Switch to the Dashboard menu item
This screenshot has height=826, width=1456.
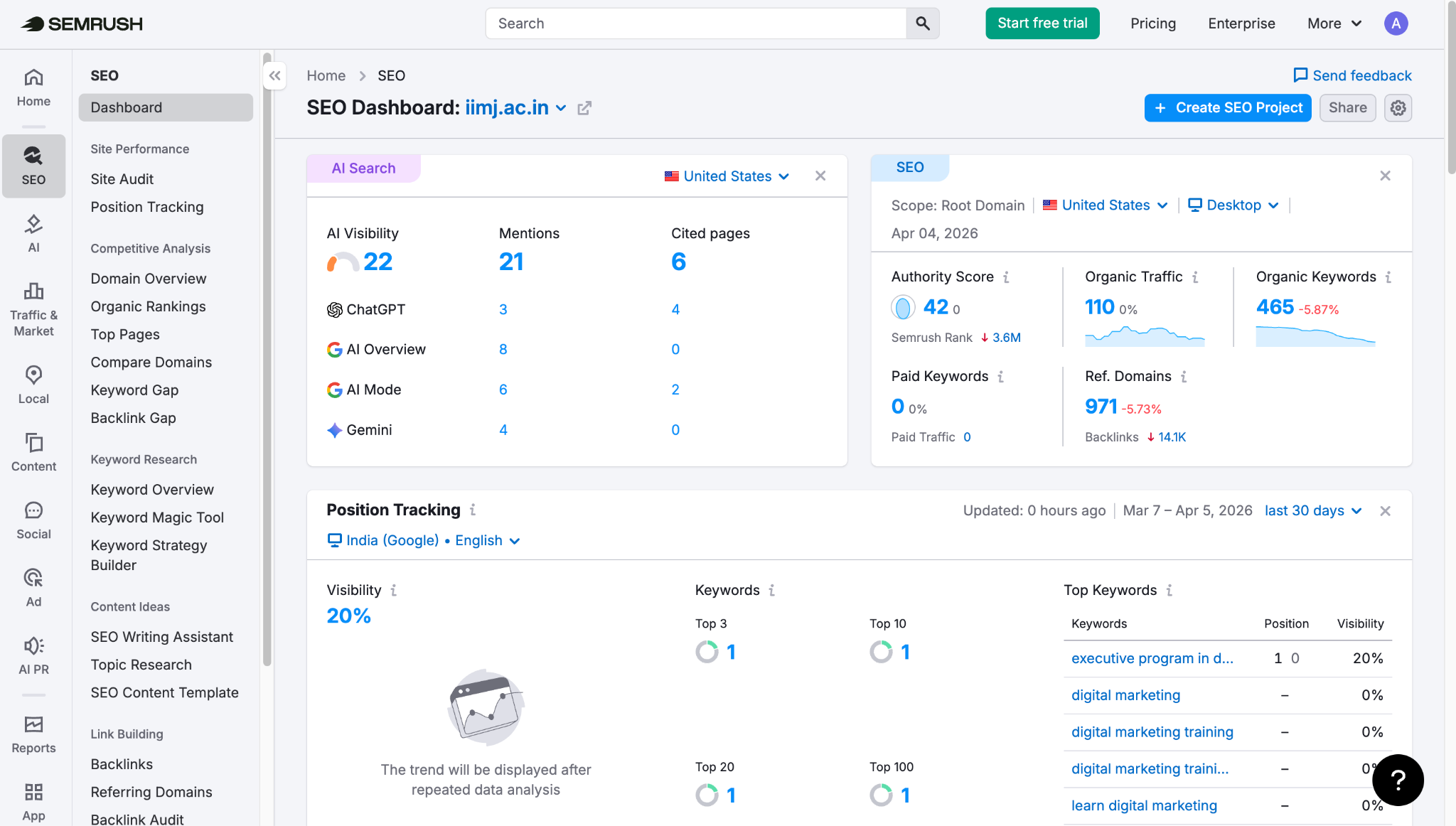tap(126, 107)
